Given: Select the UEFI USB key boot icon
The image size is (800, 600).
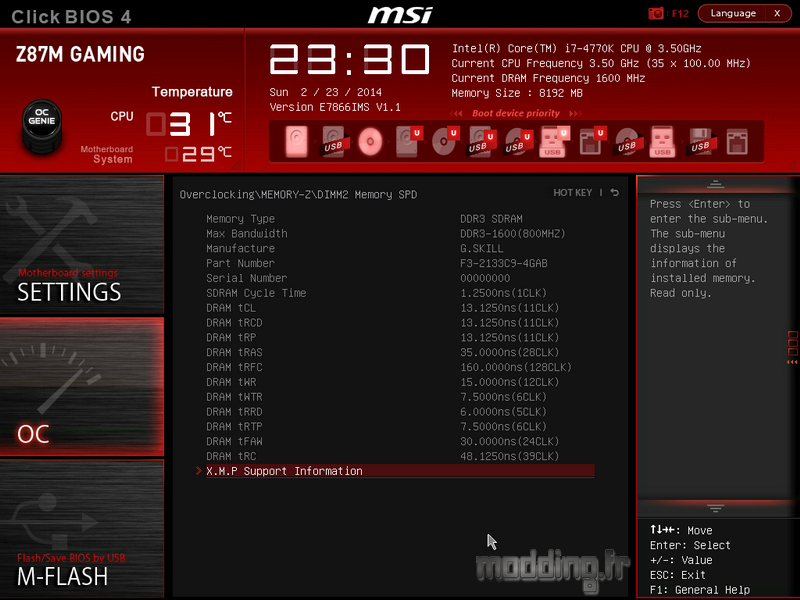Looking at the screenshot, I should pos(555,141).
